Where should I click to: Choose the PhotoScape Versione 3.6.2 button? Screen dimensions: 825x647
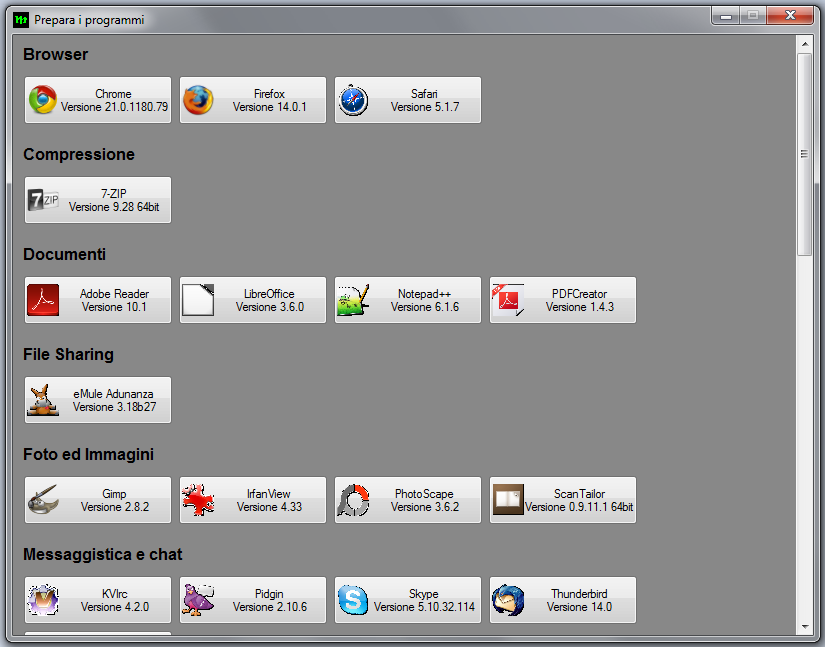click(408, 500)
